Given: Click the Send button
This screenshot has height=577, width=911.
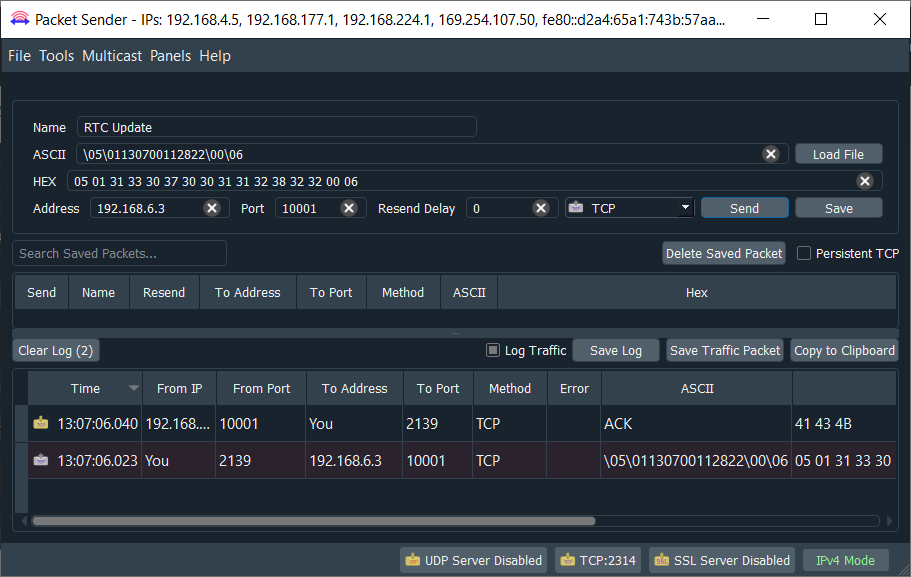Looking at the screenshot, I should pos(744,208).
